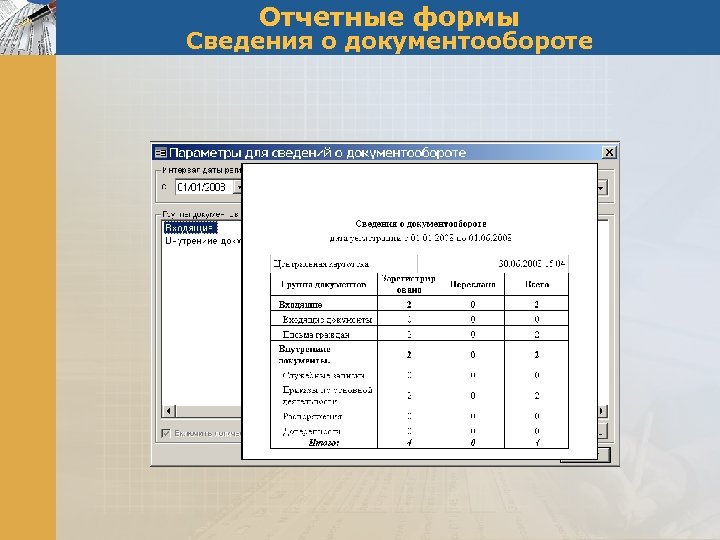Select the Внутренние док... list item
The width and height of the screenshot is (720, 540).
click(203, 241)
